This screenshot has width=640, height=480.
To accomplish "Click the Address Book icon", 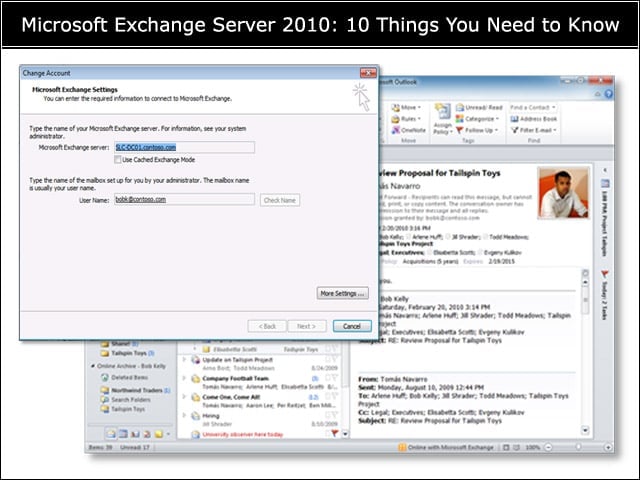I will click(x=514, y=119).
